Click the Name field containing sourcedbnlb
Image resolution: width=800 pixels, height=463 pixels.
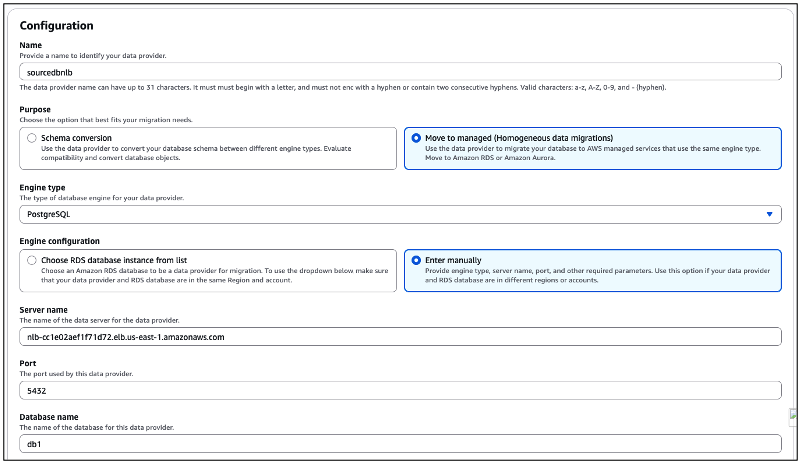pyautogui.click(x=400, y=71)
